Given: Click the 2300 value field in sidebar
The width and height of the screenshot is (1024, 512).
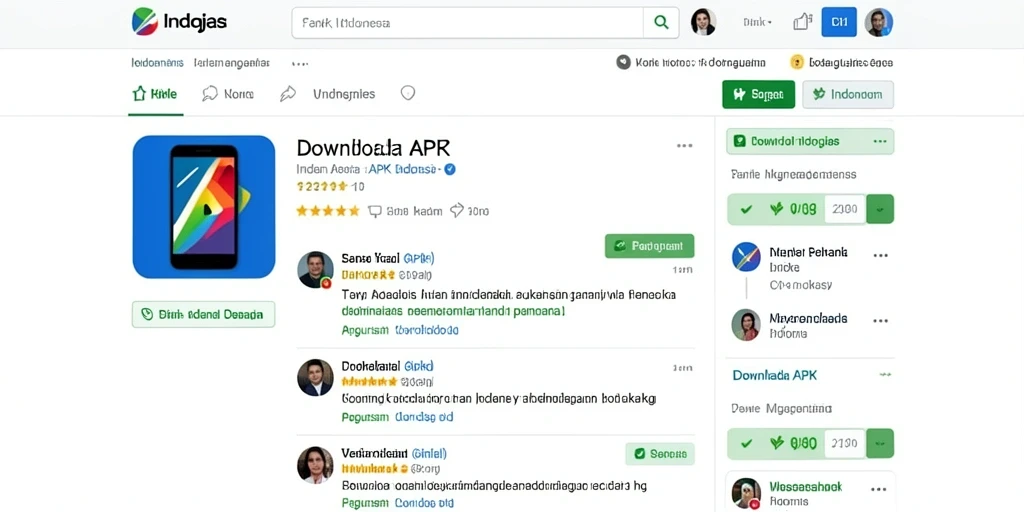Looking at the screenshot, I should pyautogui.click(x=844, y=209).
